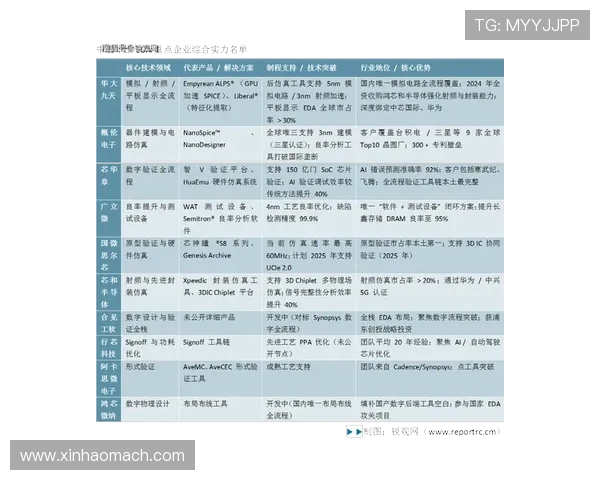Click the arrow icon beside the source credit
Viewport: 600px width, 480px height.
pos(353,432)
